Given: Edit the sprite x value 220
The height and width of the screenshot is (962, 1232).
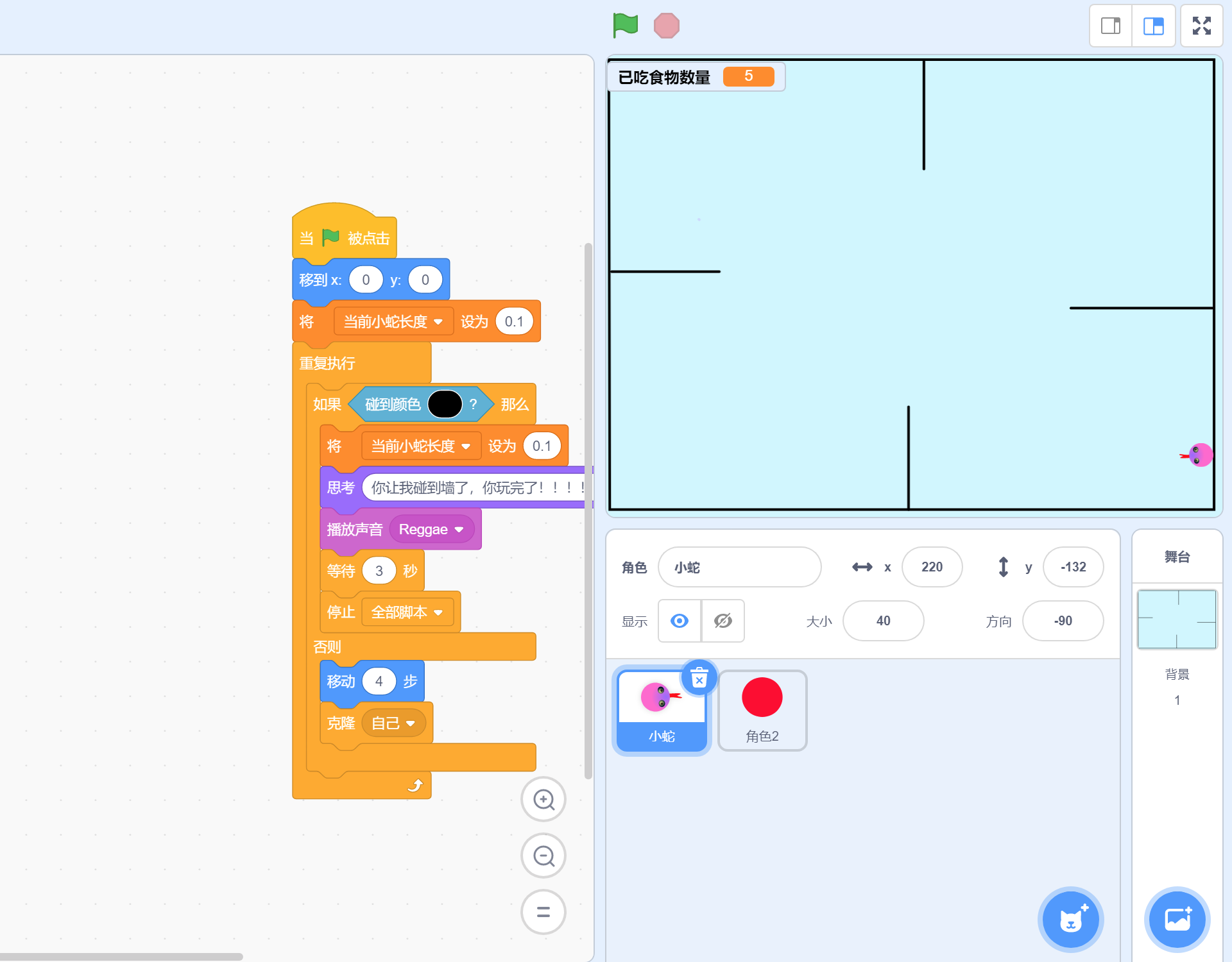Looking at the screenshot, I should click(932, 567).
